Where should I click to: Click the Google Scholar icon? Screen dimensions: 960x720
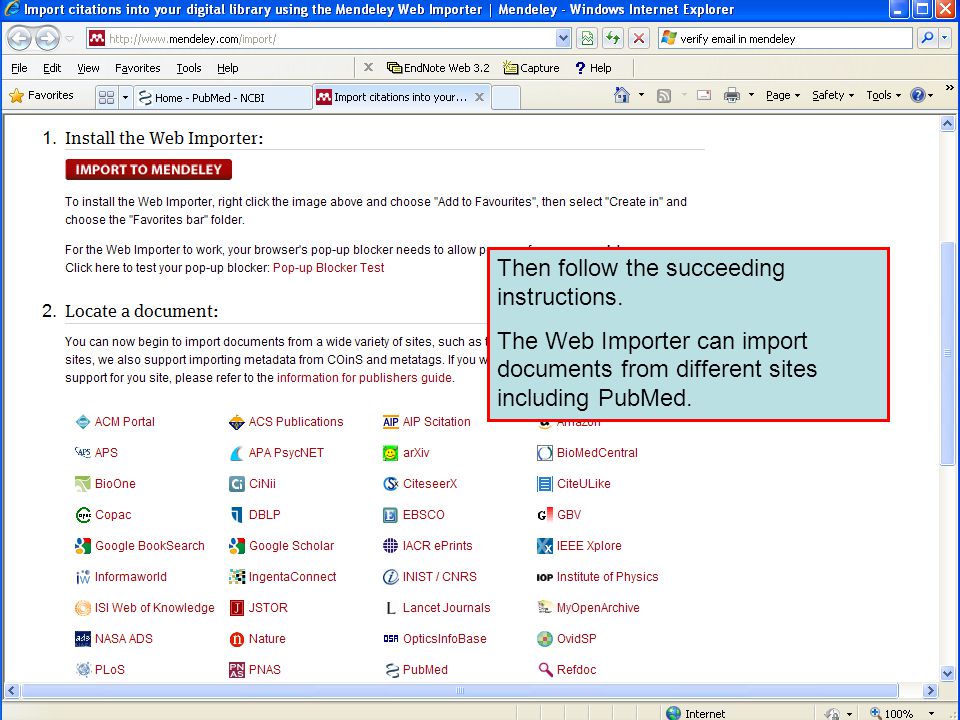[236, 546]
